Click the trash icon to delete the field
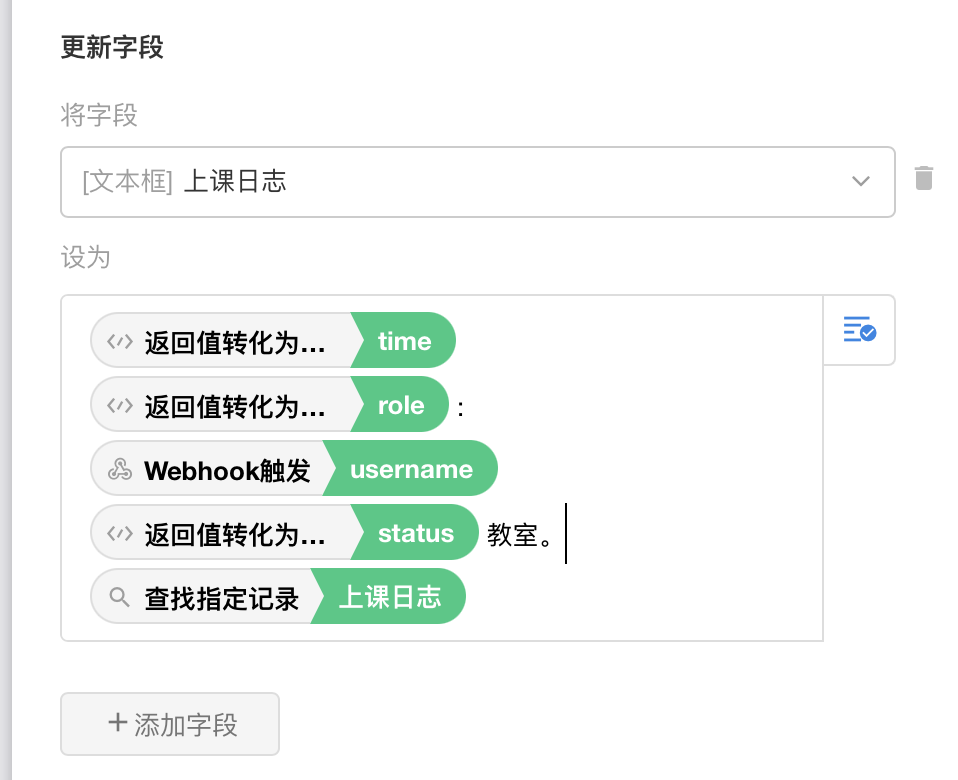This screenshot has width=958, height=780. (x=923, y=179)
